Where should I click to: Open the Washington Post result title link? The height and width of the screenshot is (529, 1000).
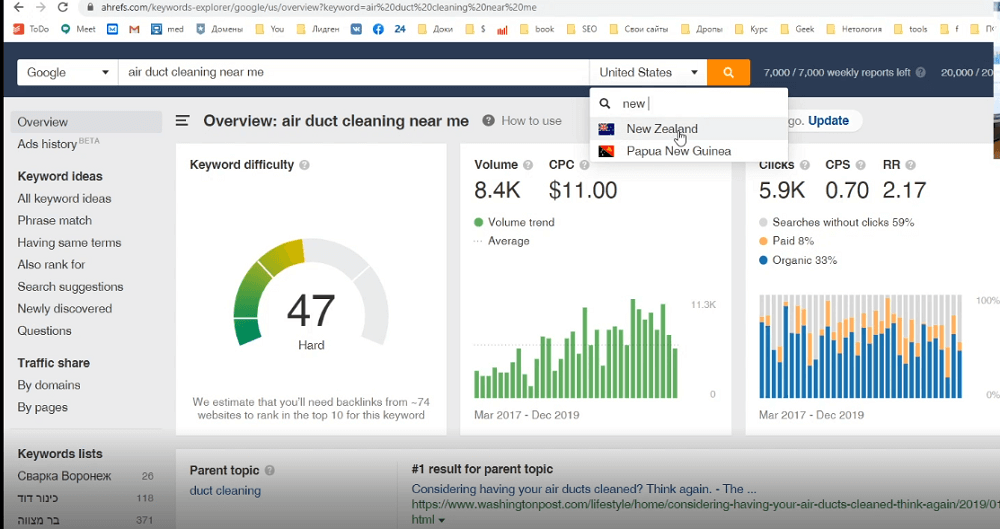[584, 489]
